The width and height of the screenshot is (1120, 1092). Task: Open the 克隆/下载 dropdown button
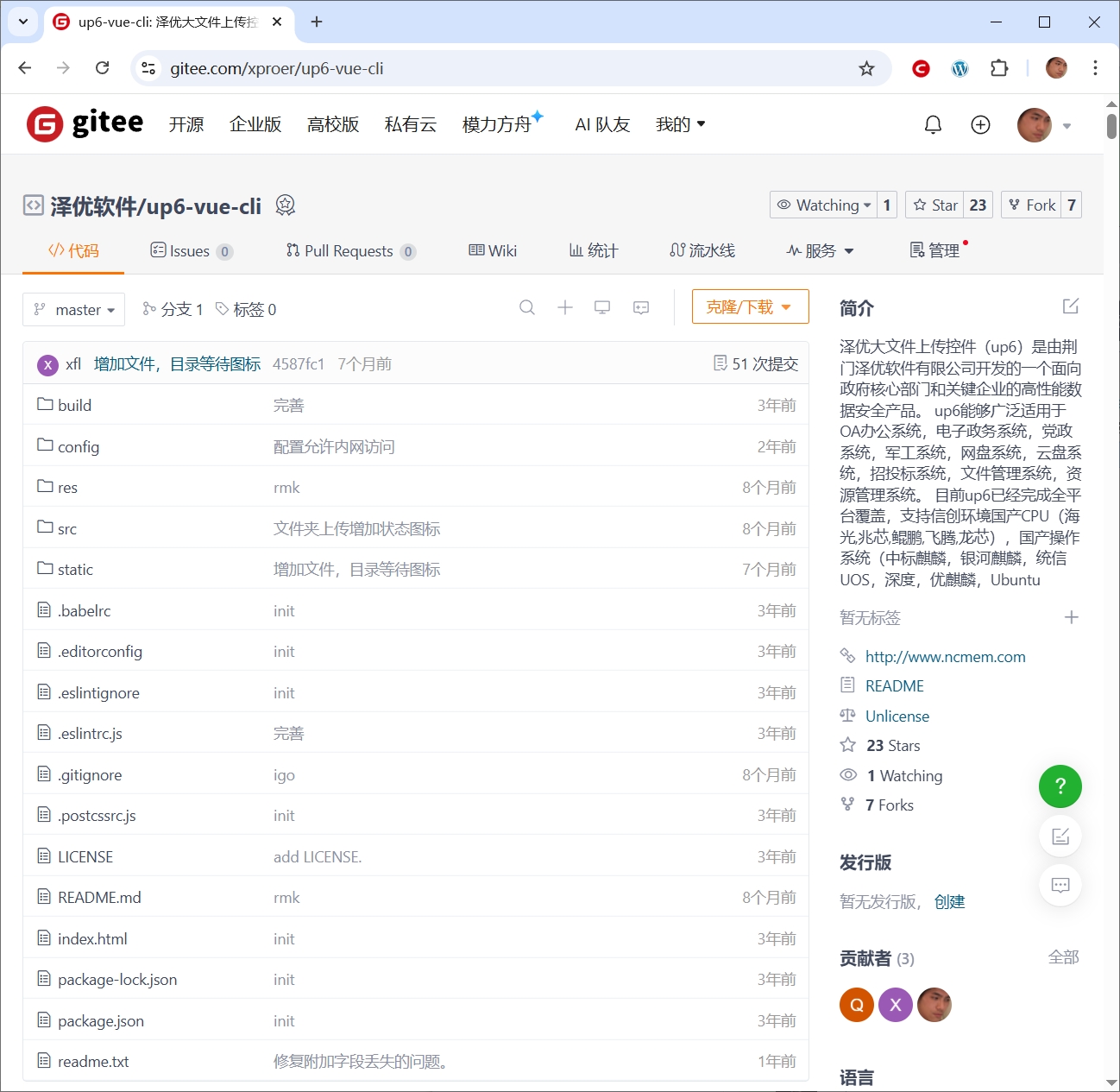point(750,307)
